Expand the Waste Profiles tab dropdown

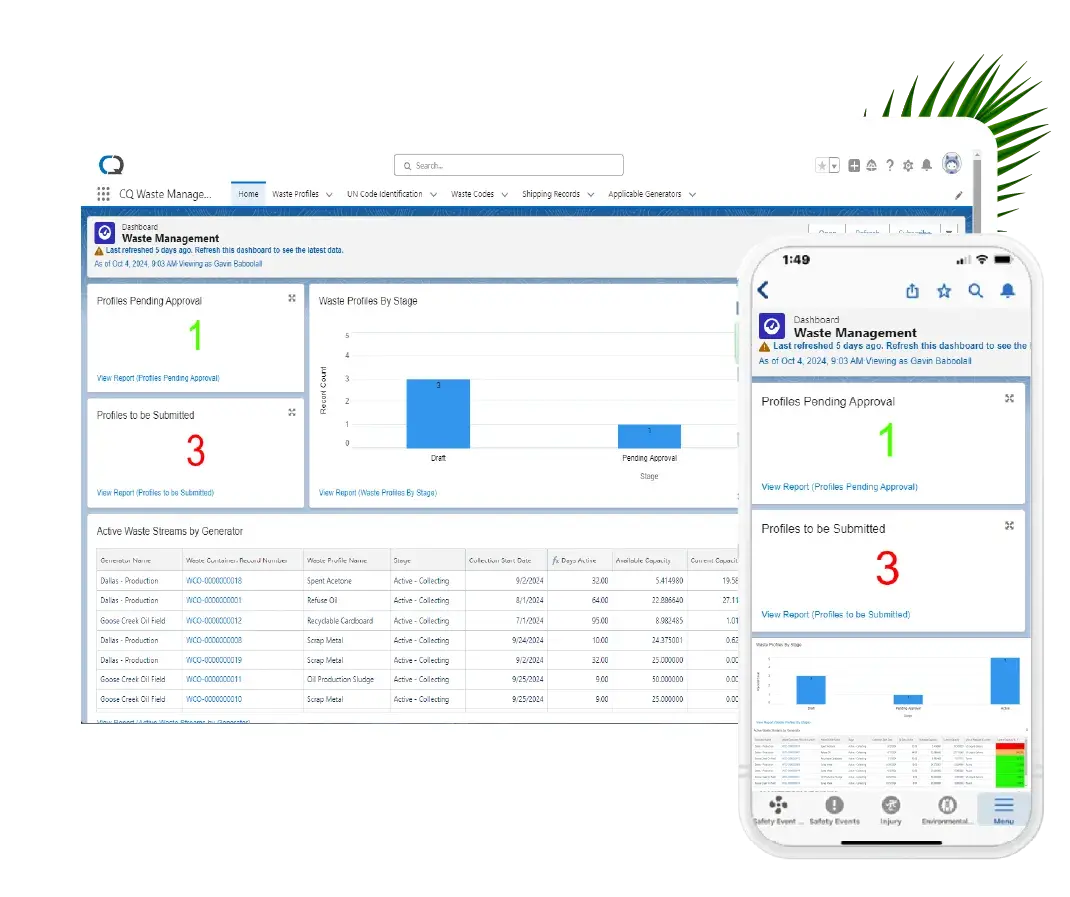click(x=329, y=195)
